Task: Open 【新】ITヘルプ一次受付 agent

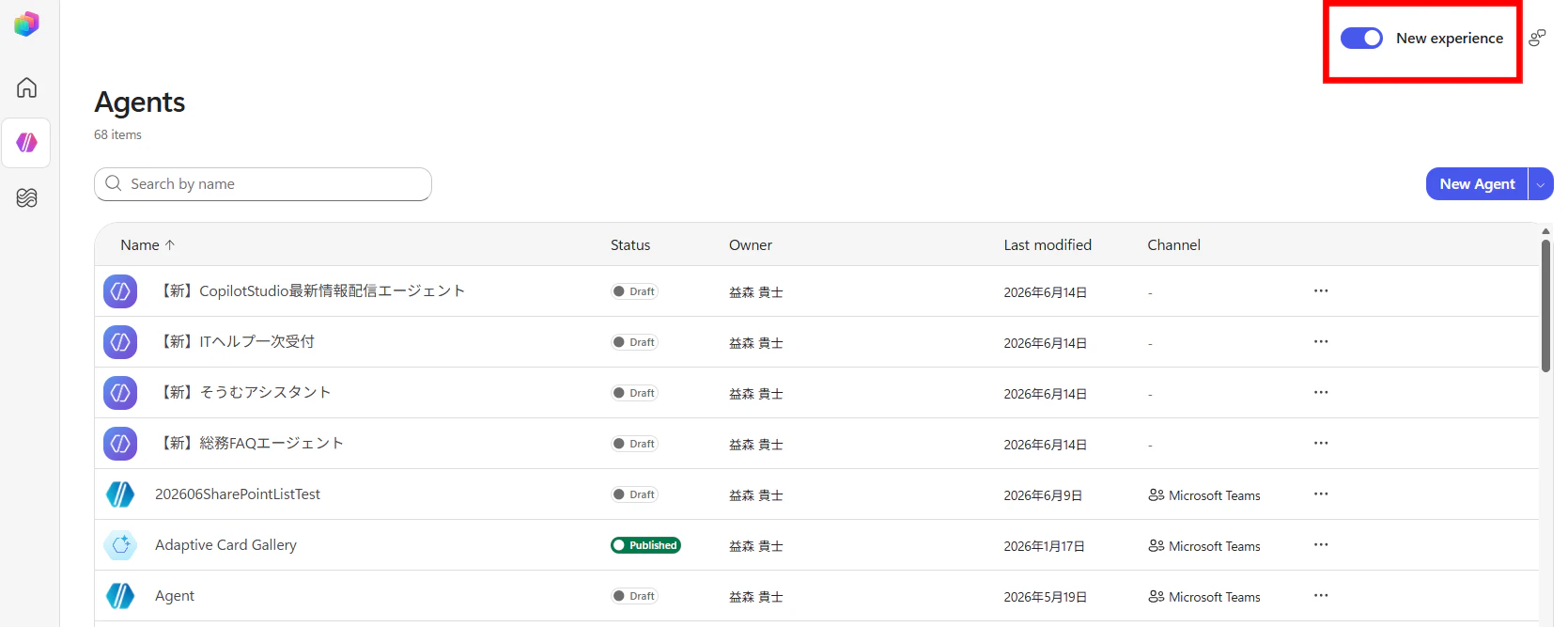Action: pyautogui.click(x=235, y=342)
